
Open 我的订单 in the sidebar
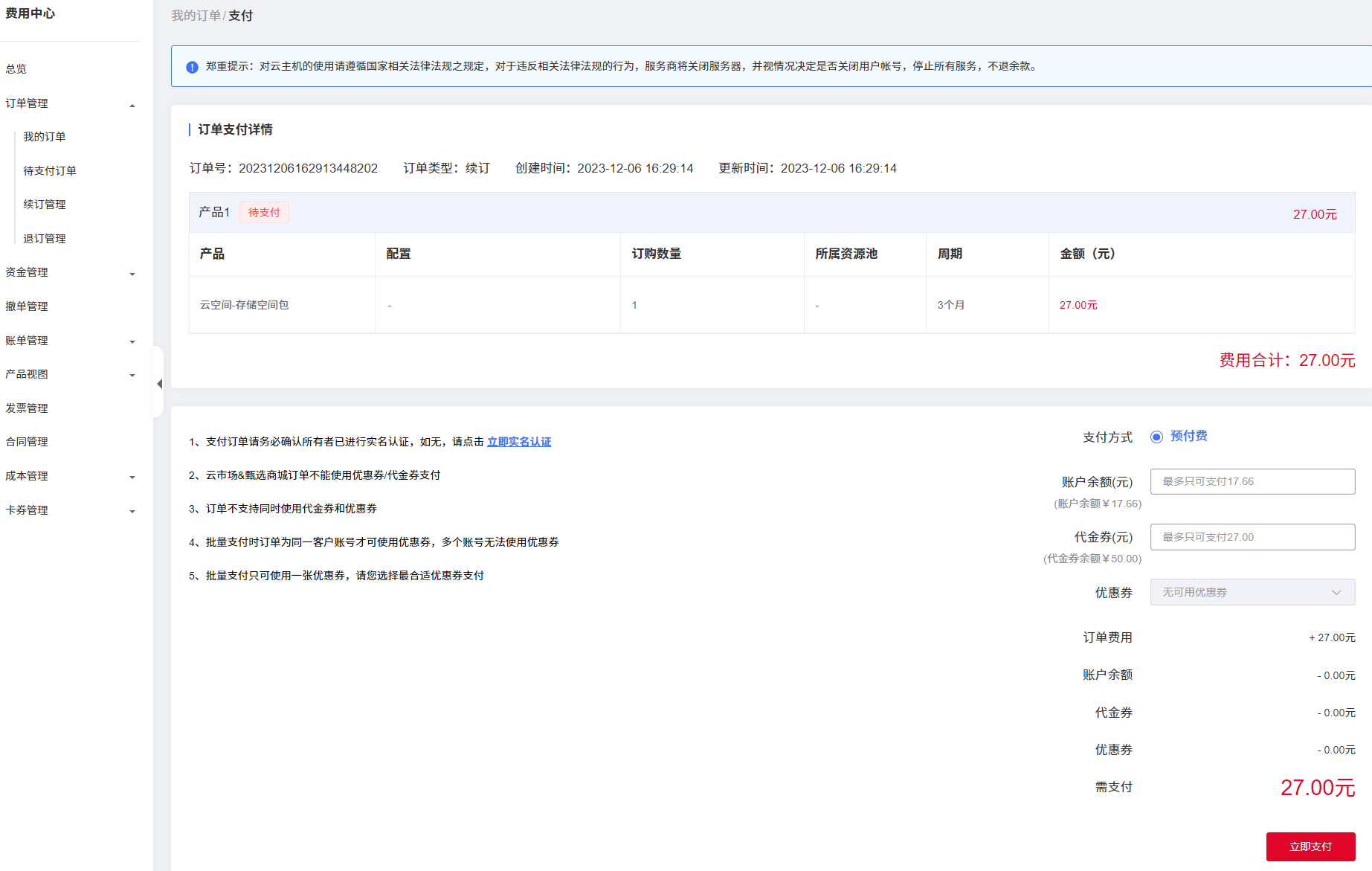pyautogui.click(x=45, y=137)
